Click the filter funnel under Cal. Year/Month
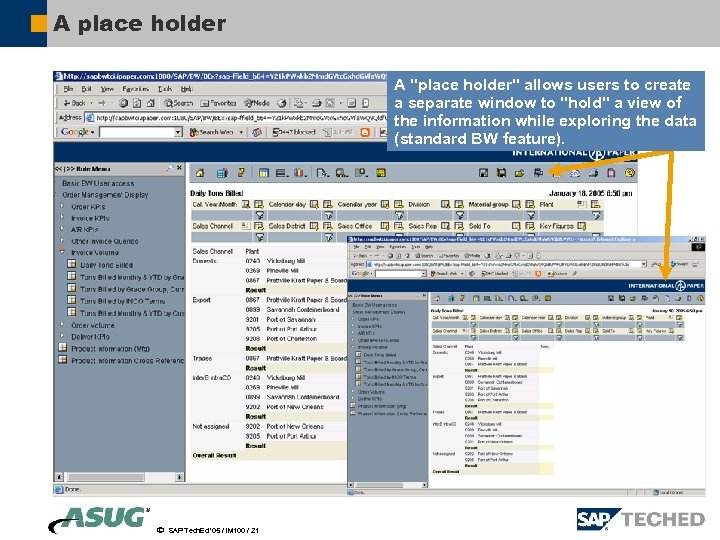This screenshot has width=720, height=540. (259, 215)
